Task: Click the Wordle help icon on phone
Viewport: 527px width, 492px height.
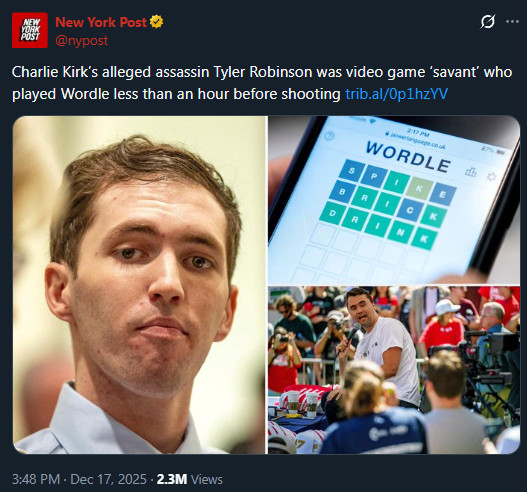Action: [329, 136]
